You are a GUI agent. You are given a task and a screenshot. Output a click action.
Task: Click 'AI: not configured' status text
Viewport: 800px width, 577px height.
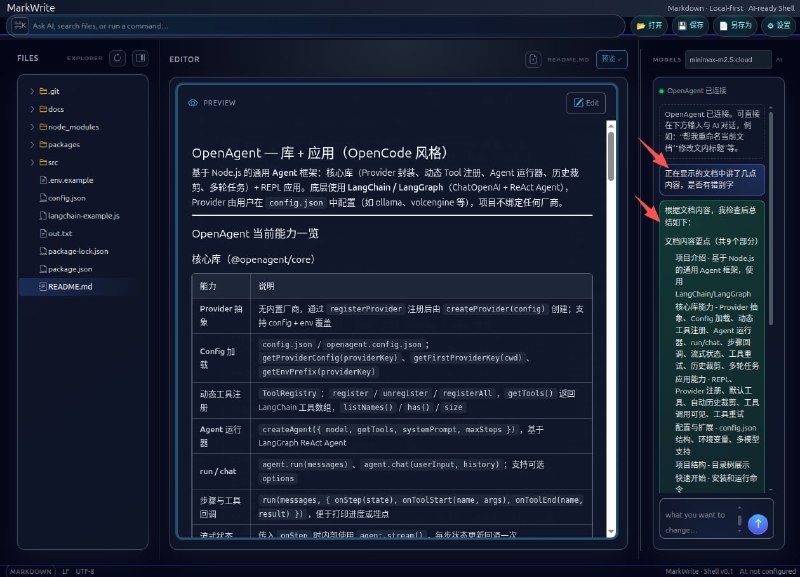click(767, 571)
